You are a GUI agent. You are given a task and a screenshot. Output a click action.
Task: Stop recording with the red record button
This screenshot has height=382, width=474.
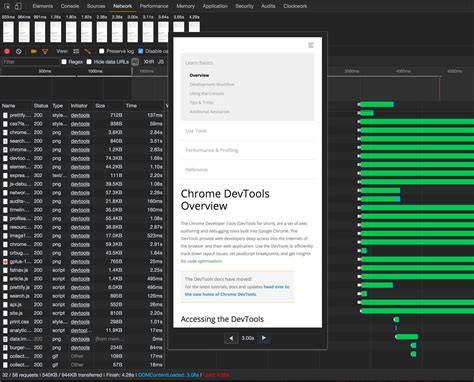7,51
